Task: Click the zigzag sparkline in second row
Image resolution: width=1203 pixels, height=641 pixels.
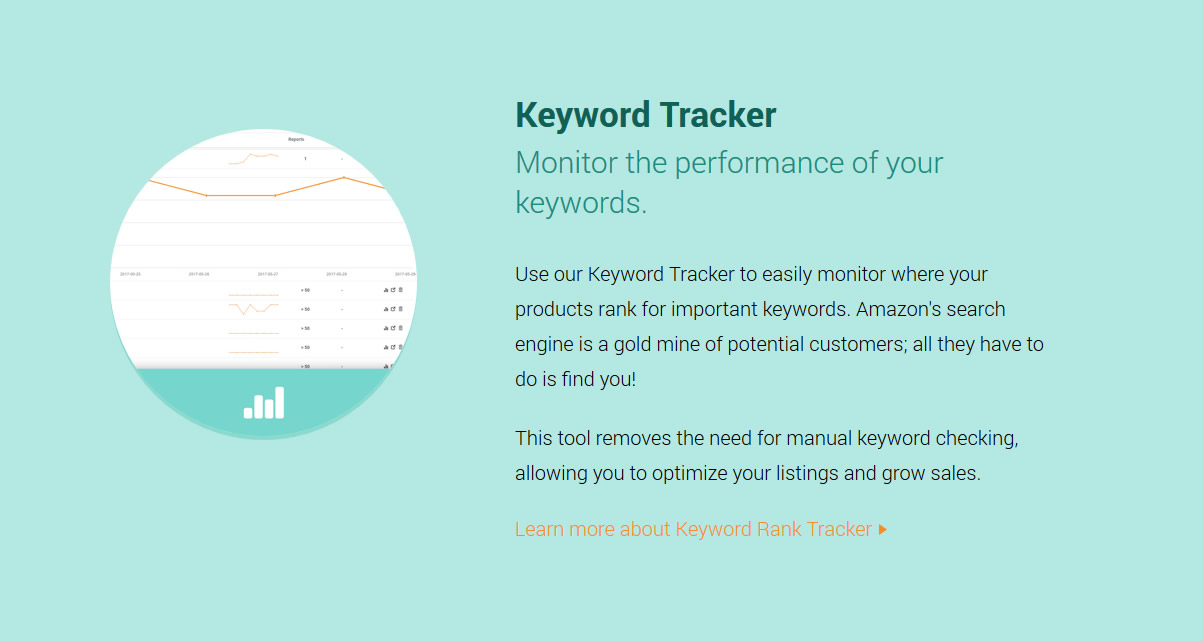Action: [253, 309]
